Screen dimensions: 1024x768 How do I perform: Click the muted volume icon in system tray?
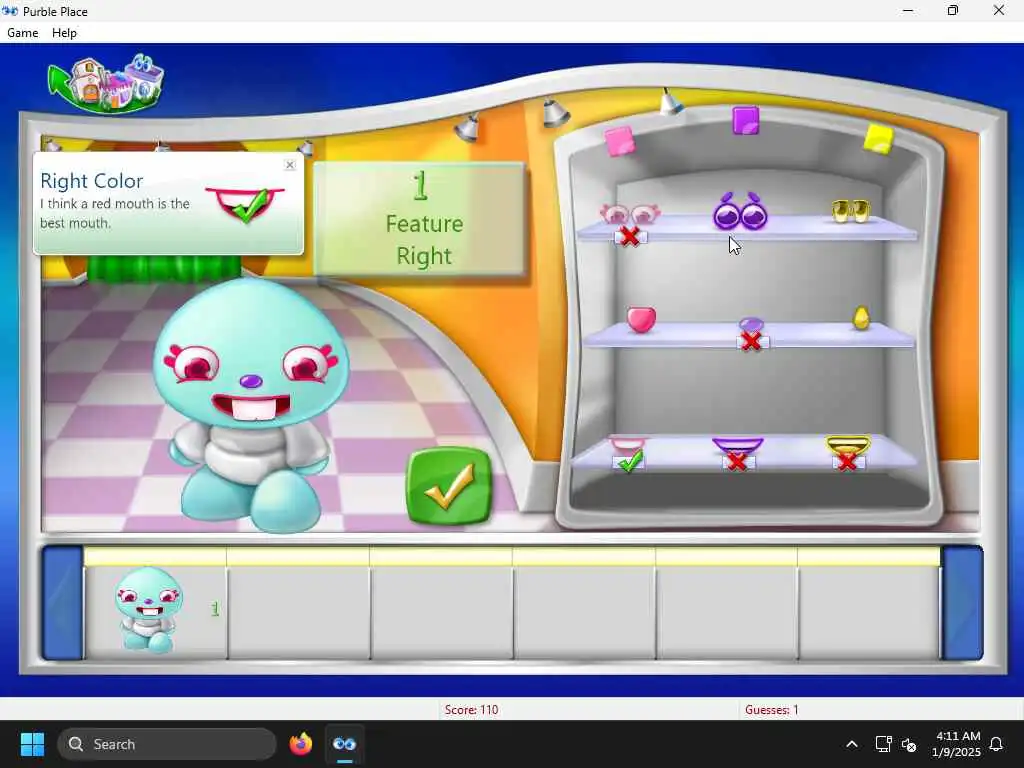tap(908, 744)
